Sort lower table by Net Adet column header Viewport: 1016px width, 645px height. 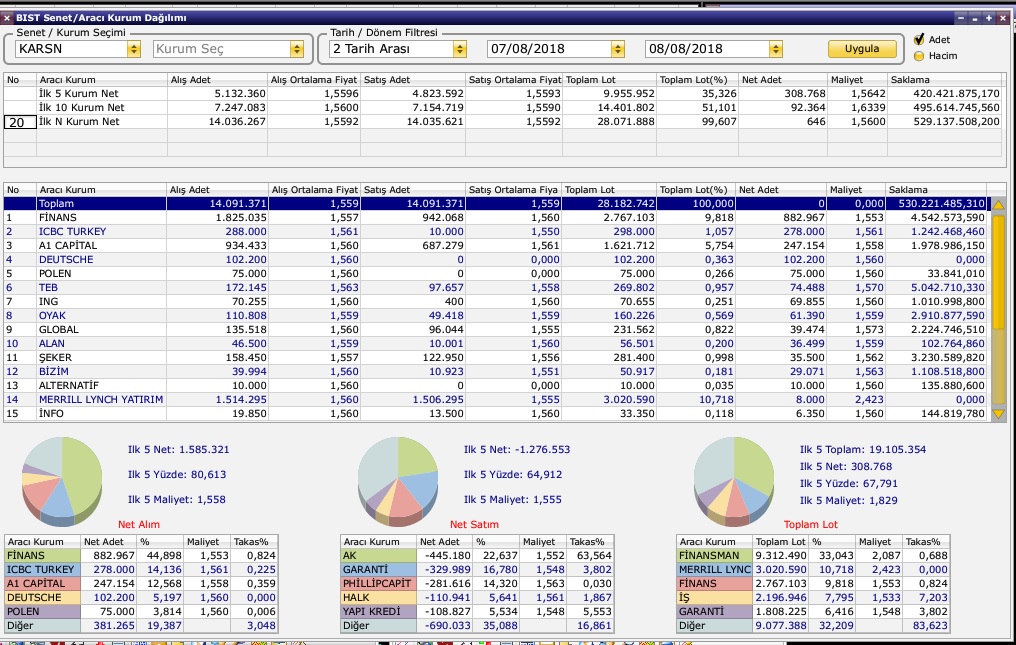pyautogui.click(x=781, y=190)
